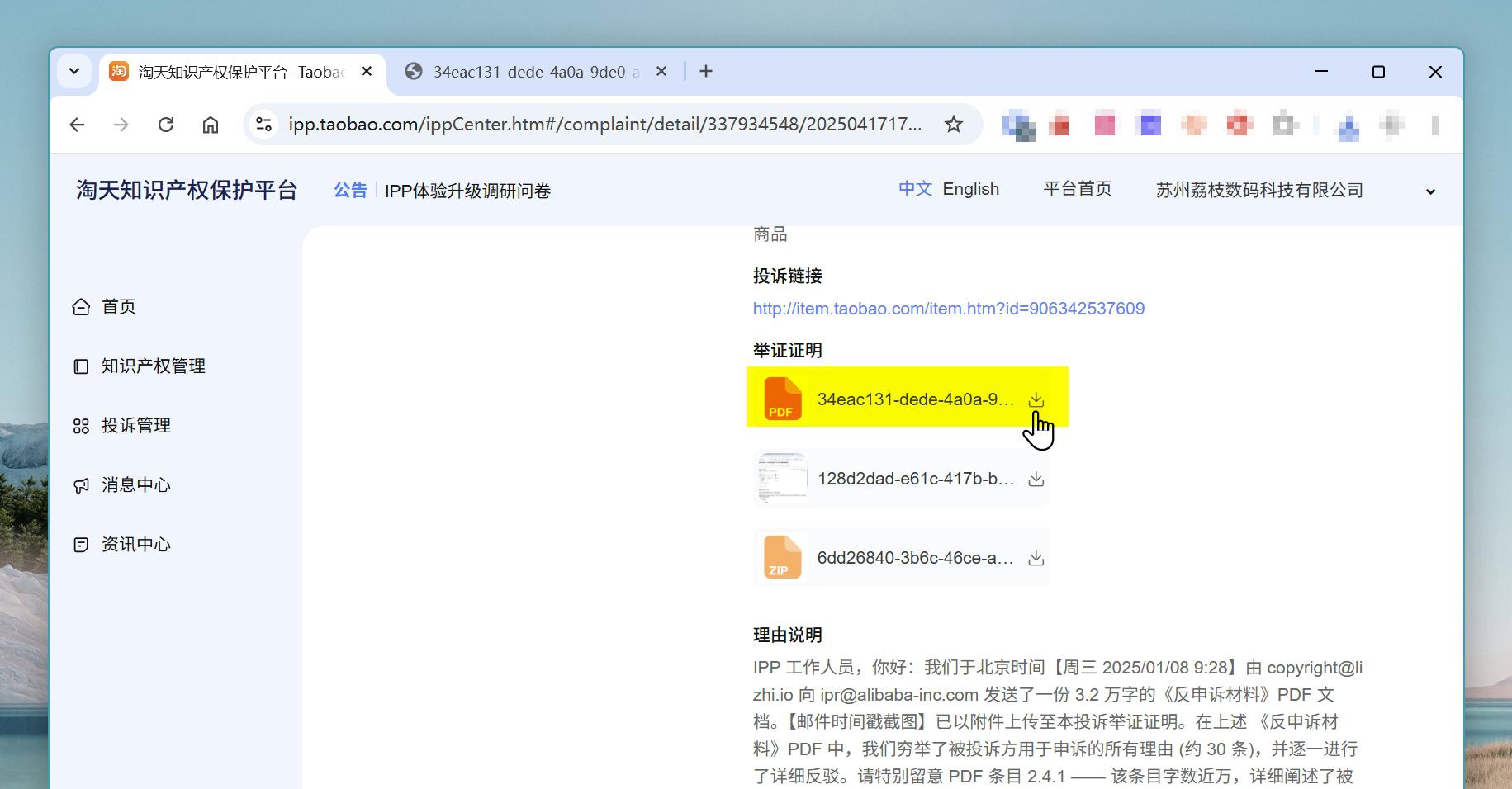
Task: Open the browser home page
Action: point(211,125)
